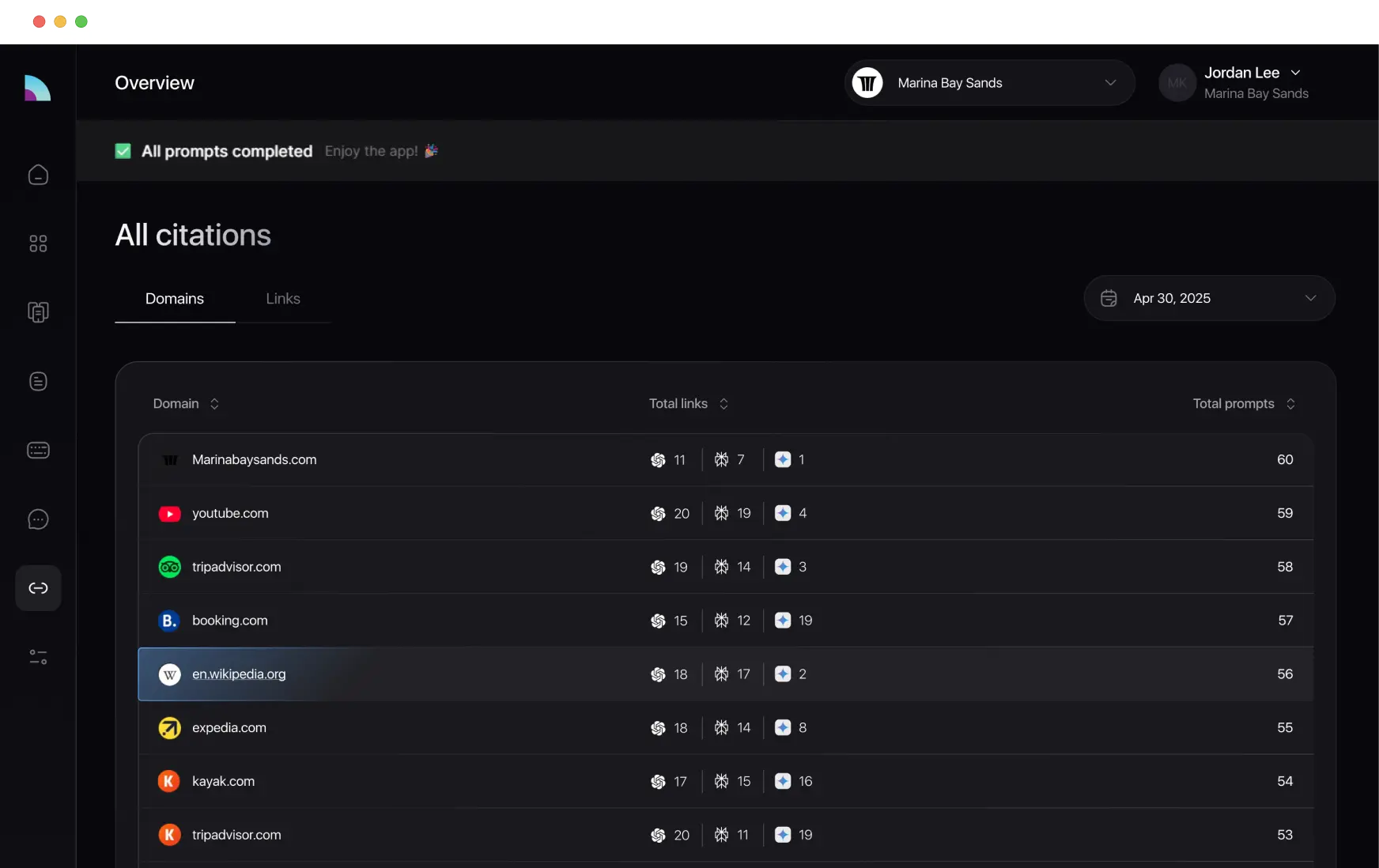Open the en.wikipedia.org link
The height and width of the screenshot is (868, 1379).
[x=239, y=674]
